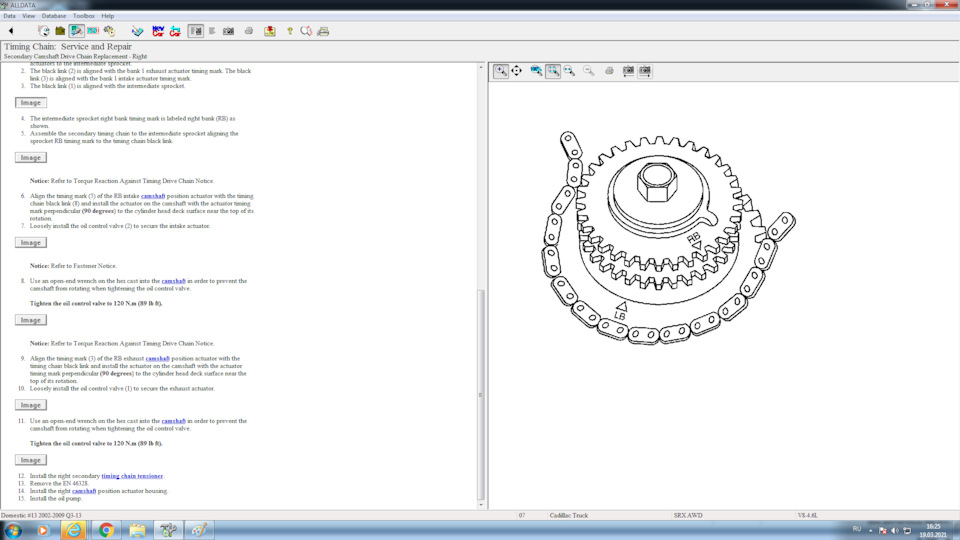The height and width of the screenshot is (540, 960).
Task: Follow the camshaft link in step 6
Action: pos(152,196)
